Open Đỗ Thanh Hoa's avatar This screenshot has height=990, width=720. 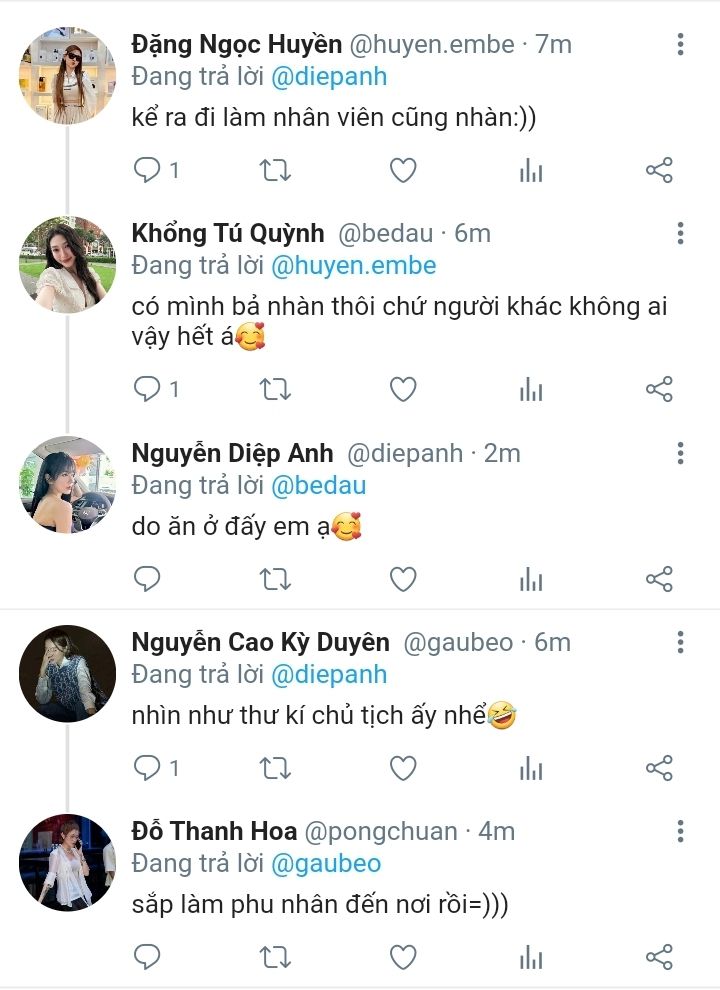(x=67, y=862)
